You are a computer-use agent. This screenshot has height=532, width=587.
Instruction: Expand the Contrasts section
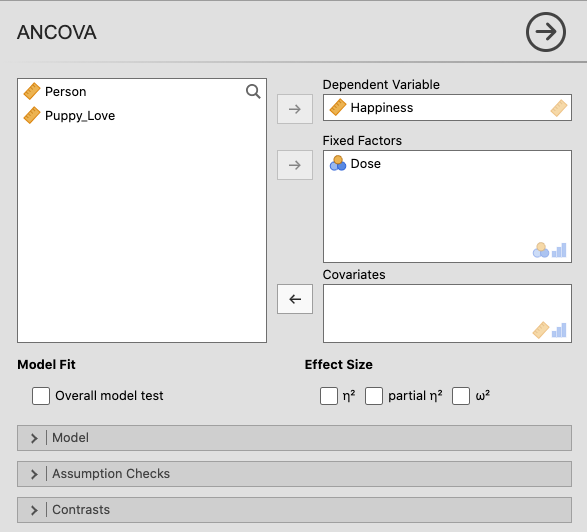tap(294, 510)
